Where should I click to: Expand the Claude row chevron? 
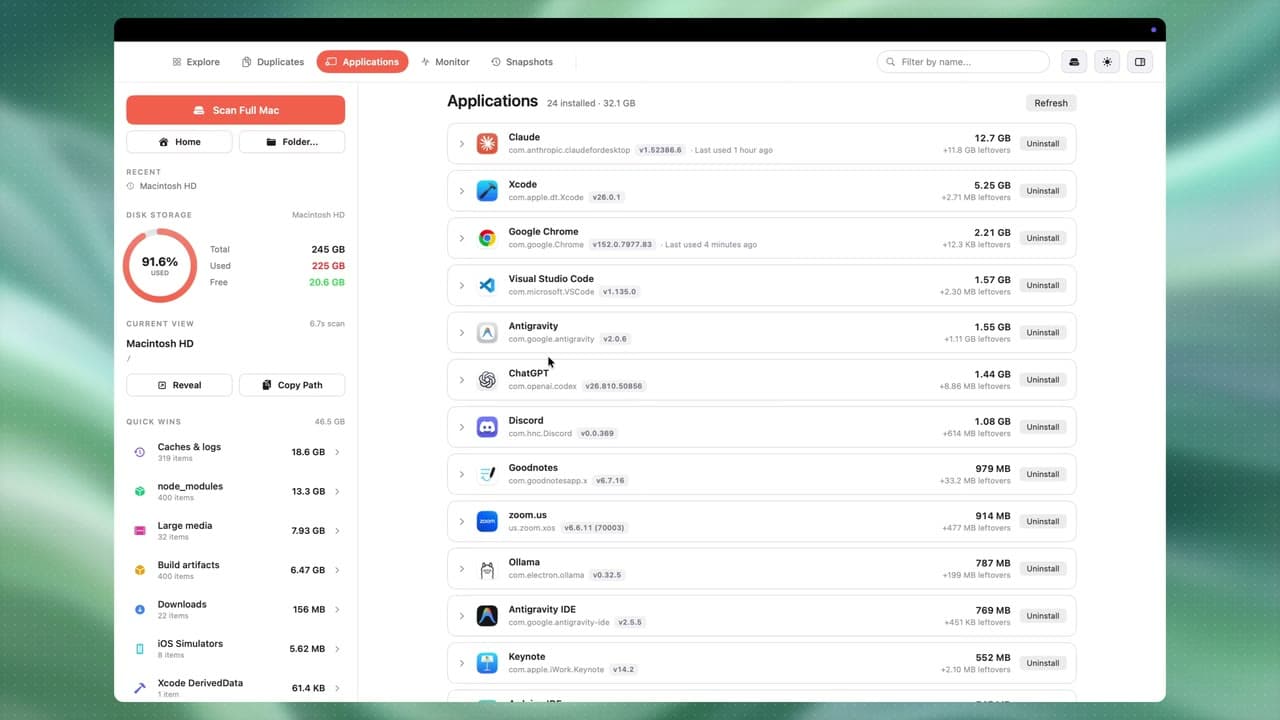pos(462,144)
